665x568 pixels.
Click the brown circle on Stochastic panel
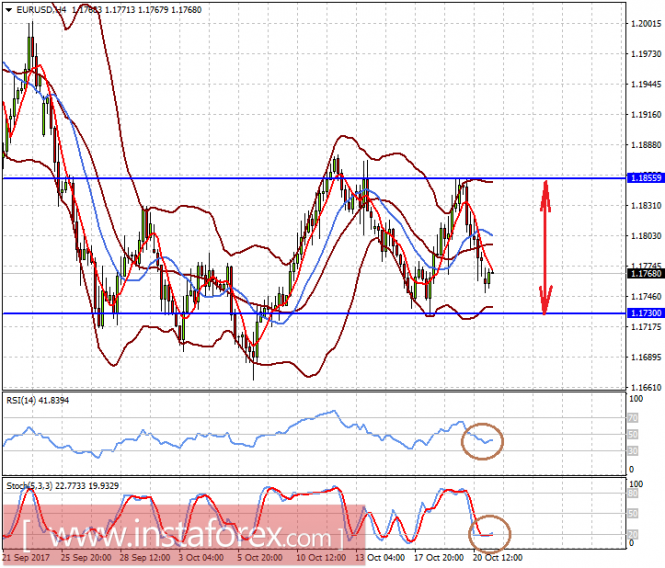(489, 534)
